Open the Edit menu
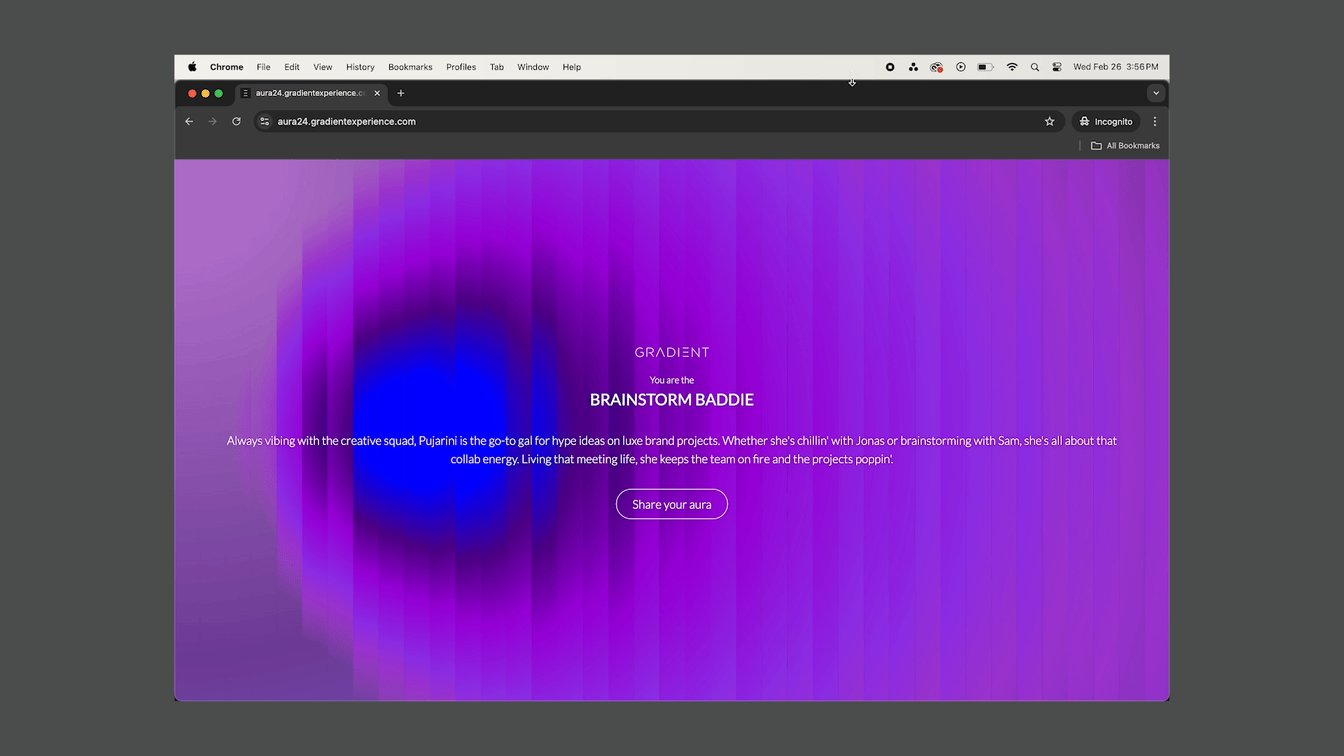Viewport: 1344px width, 756px height. pyautogui.click(x=292, y=67)
